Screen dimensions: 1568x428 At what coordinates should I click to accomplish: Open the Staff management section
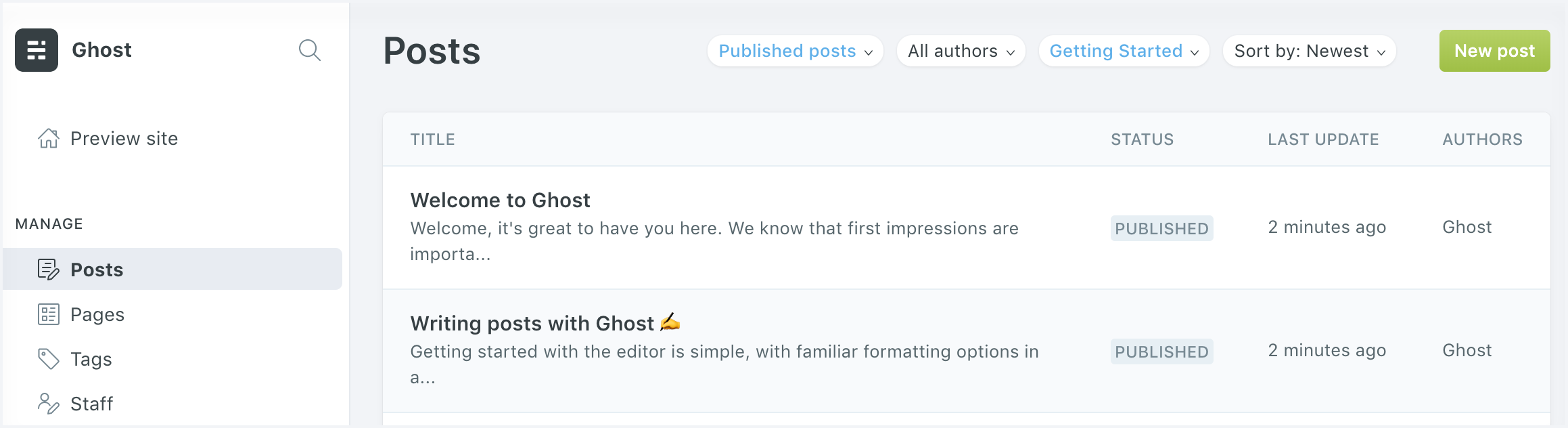click(92, 404)
